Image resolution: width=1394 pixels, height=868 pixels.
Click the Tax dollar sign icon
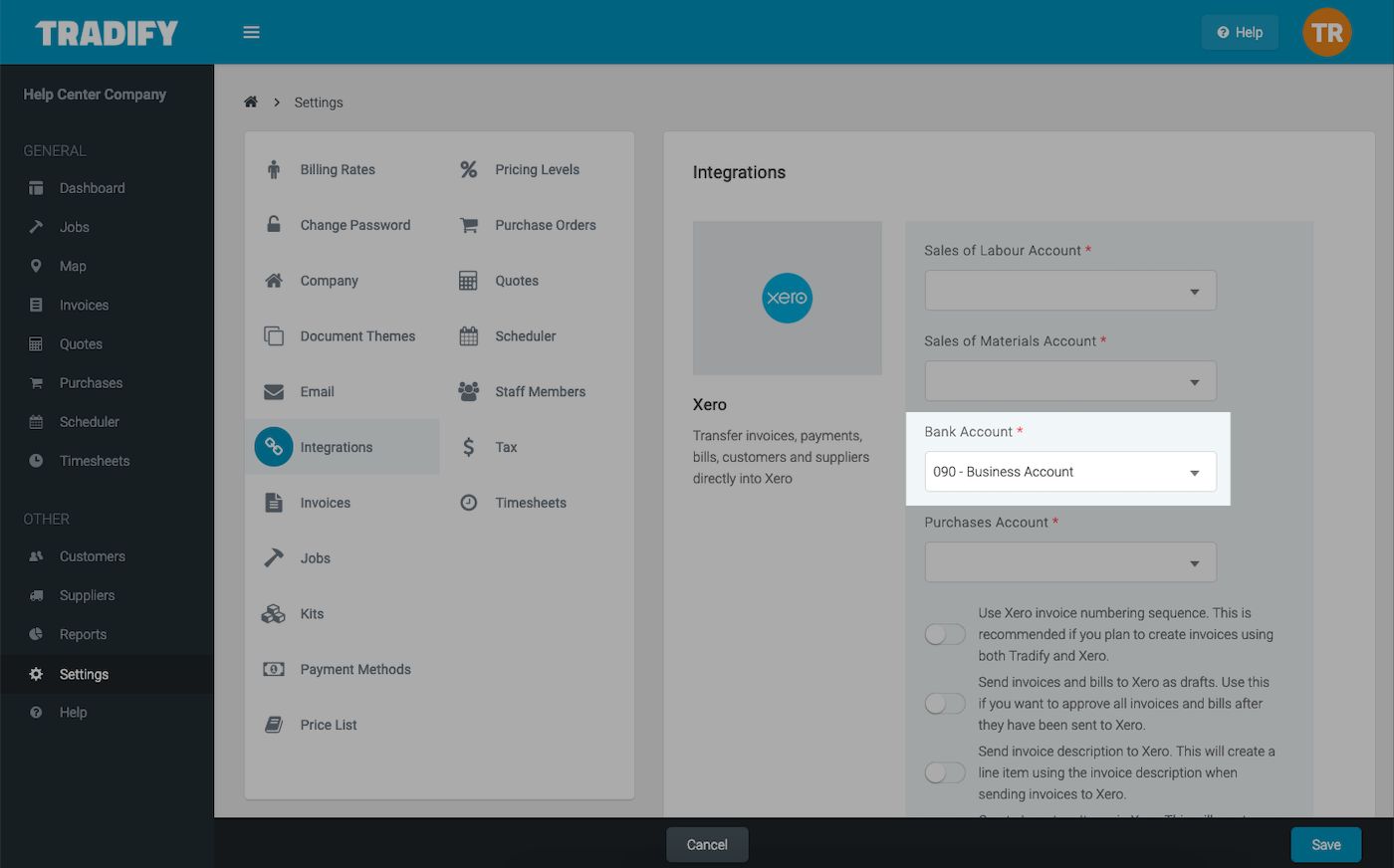point(469,447)
